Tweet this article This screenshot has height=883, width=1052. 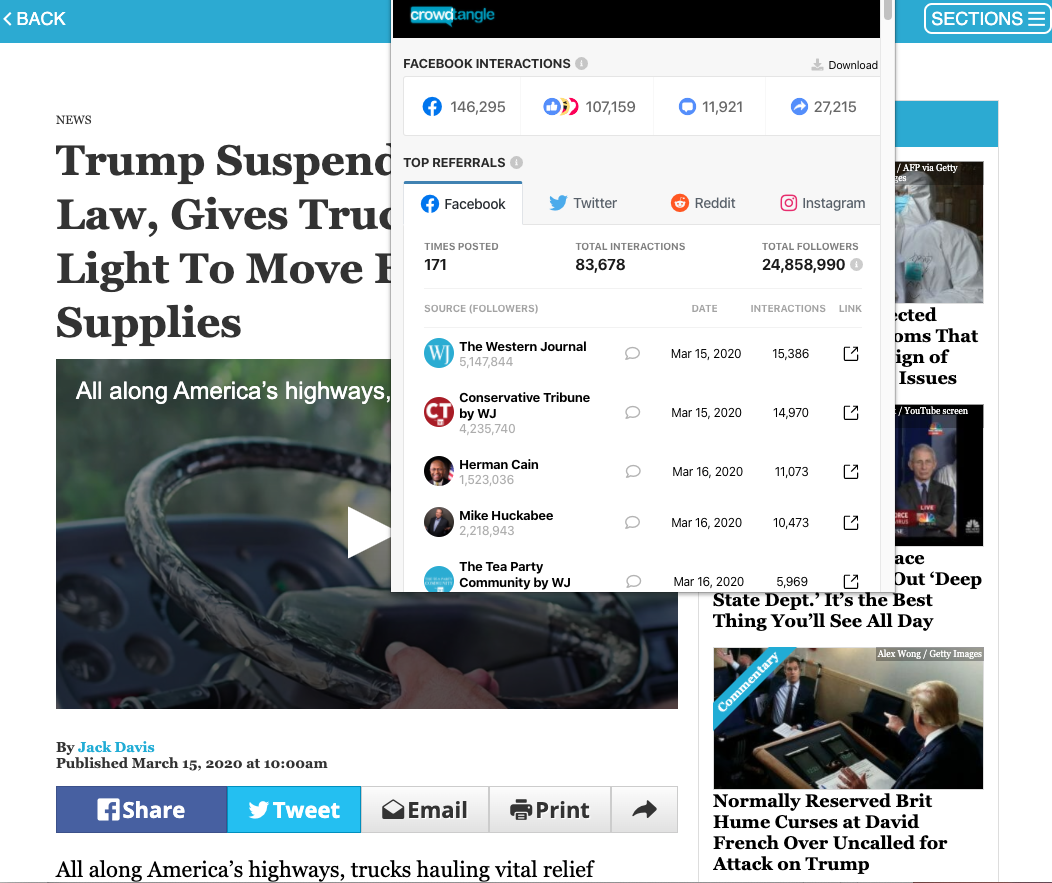click(x=294, y=810)
